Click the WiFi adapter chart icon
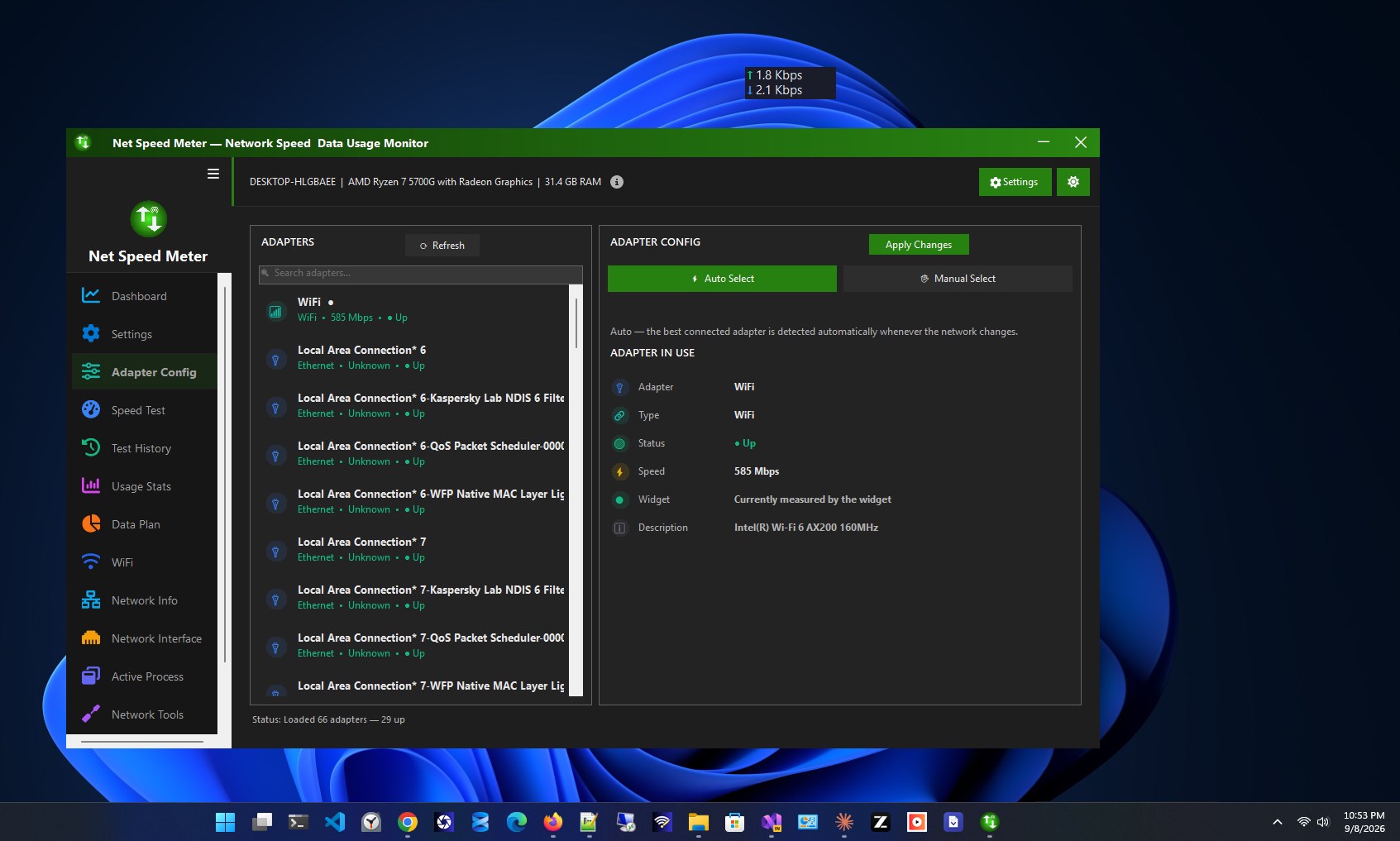Image resolution: width=1400 pixels, height=841 pixels. click(275, 311)
